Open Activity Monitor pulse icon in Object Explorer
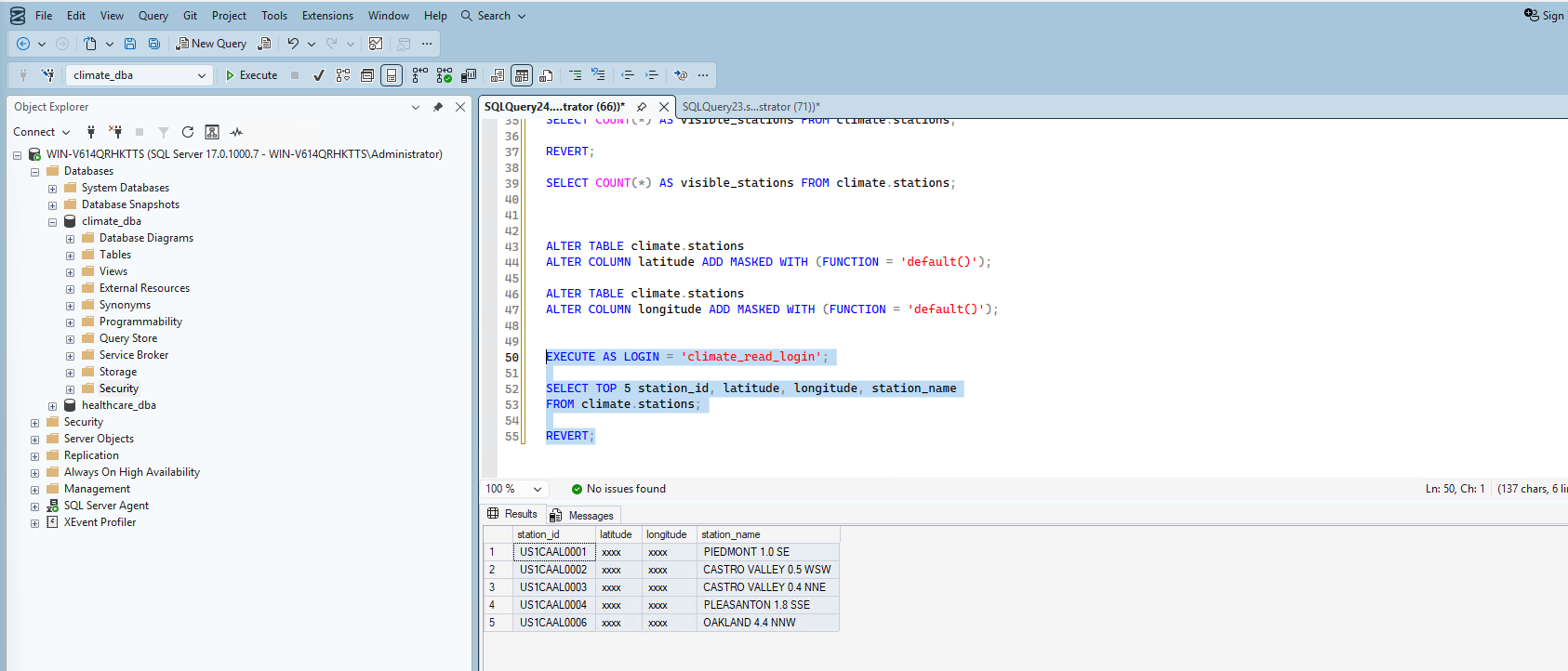 (x=236, y=132)
